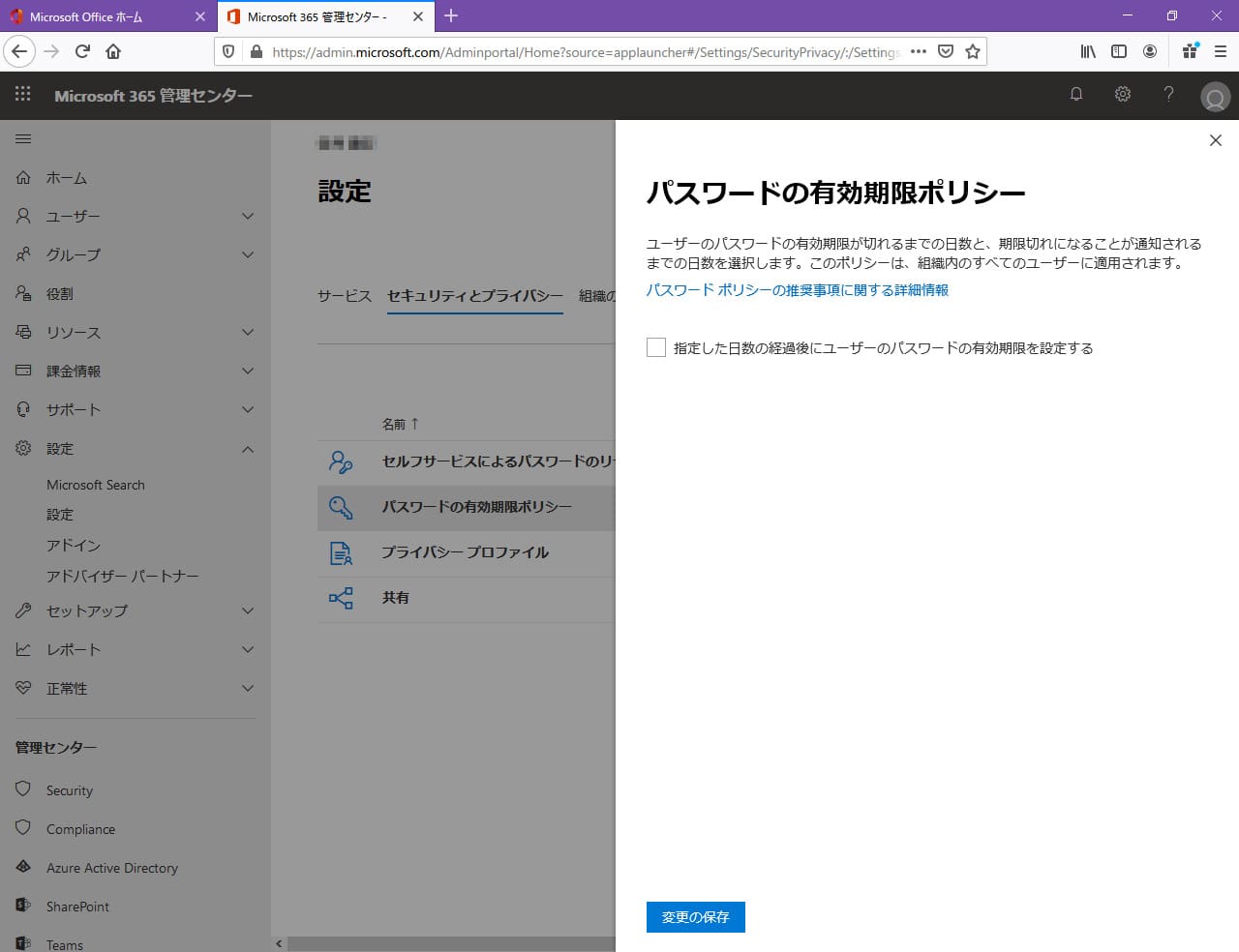The width and height of the screenshot is (1239, 952).
Task: Bookmark this page with star icon
Action: [x=973, y=51]
